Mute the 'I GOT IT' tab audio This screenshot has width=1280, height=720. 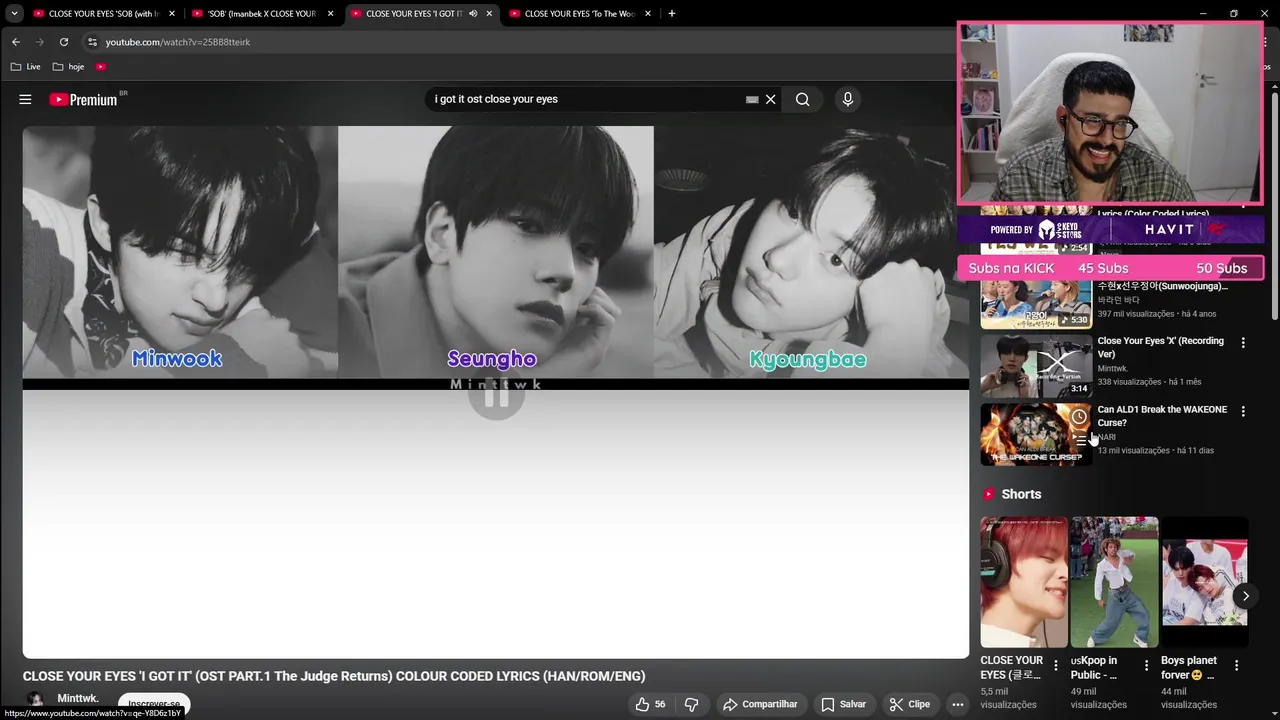[473, 14]
